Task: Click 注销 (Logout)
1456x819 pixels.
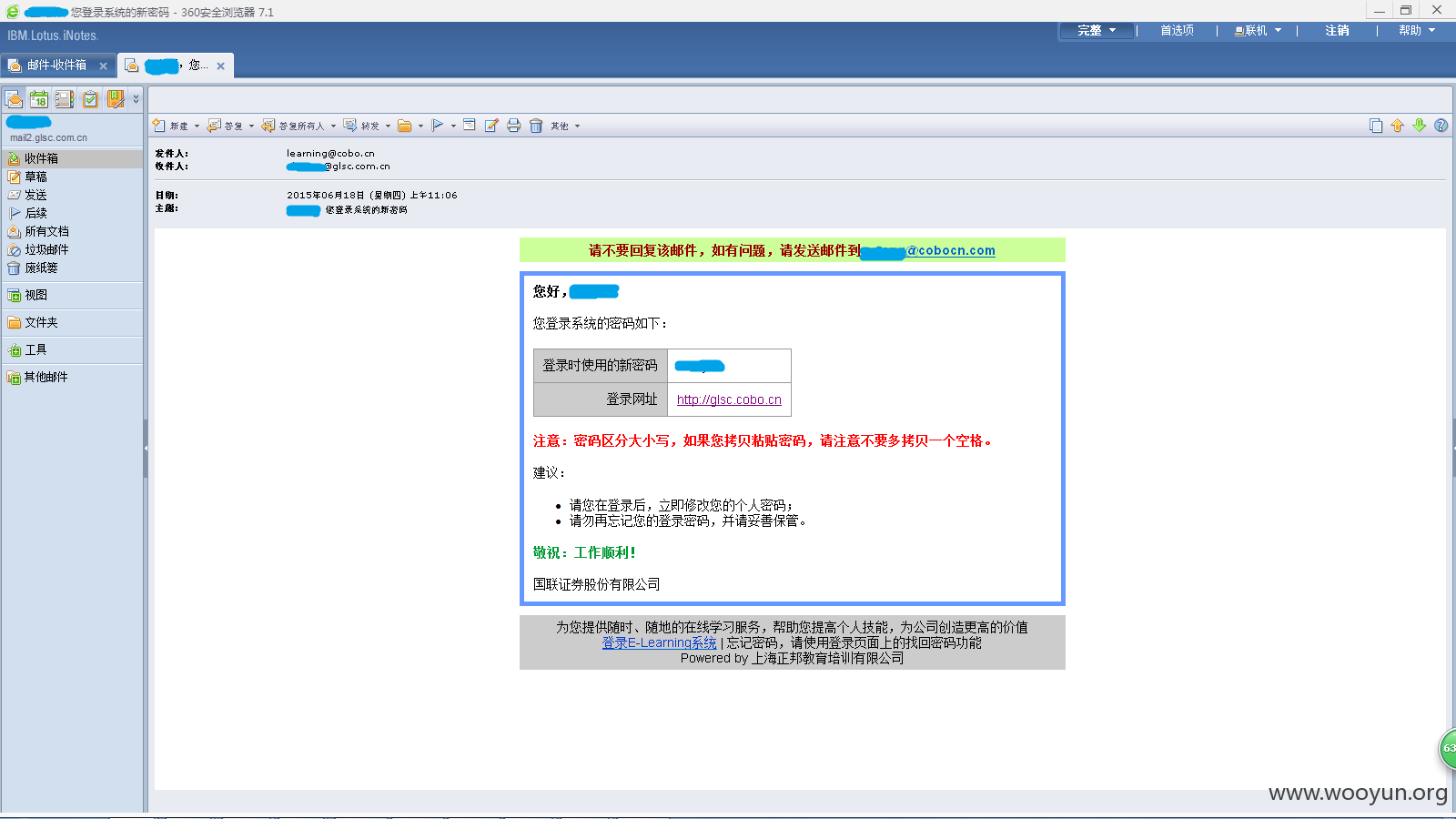Action: tap(1337, 31)
